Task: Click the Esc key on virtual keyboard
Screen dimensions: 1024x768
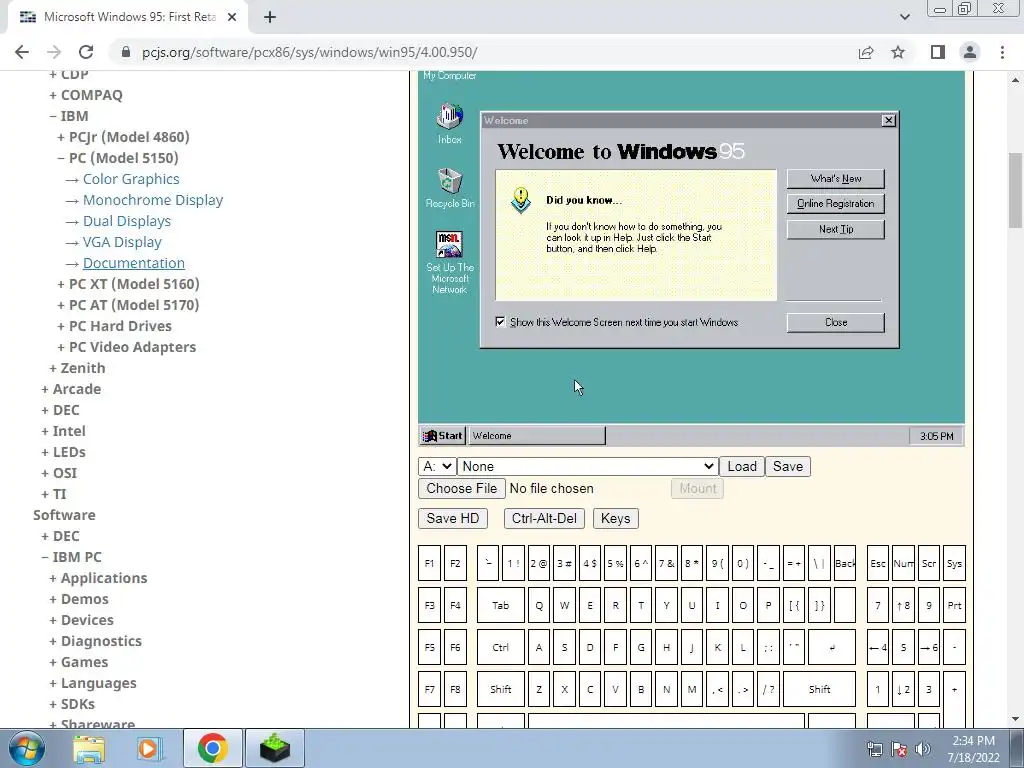Action: point(878,564)
